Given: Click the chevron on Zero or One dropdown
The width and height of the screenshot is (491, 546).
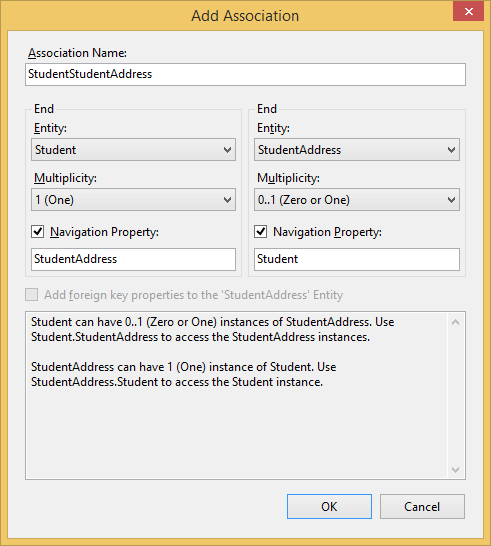Looking at the screenshot, I should pyautogui.click(x=451, y=200).
